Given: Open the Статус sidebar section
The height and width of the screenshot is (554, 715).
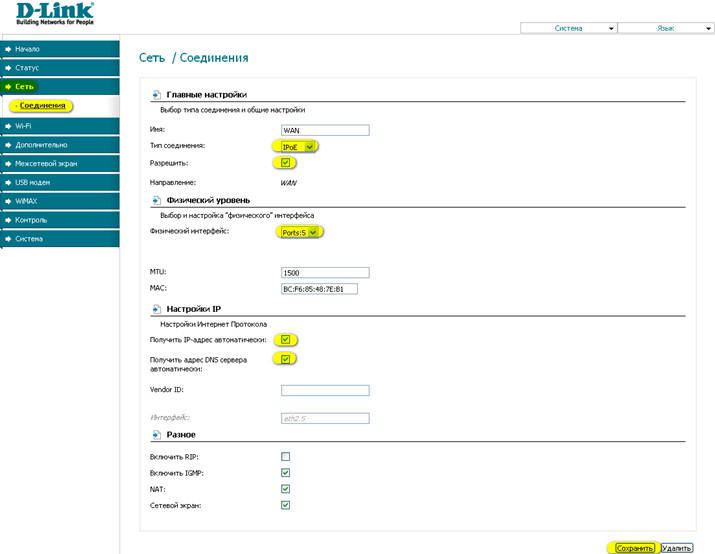Looking at the screenshot, I should coord(59,68).
